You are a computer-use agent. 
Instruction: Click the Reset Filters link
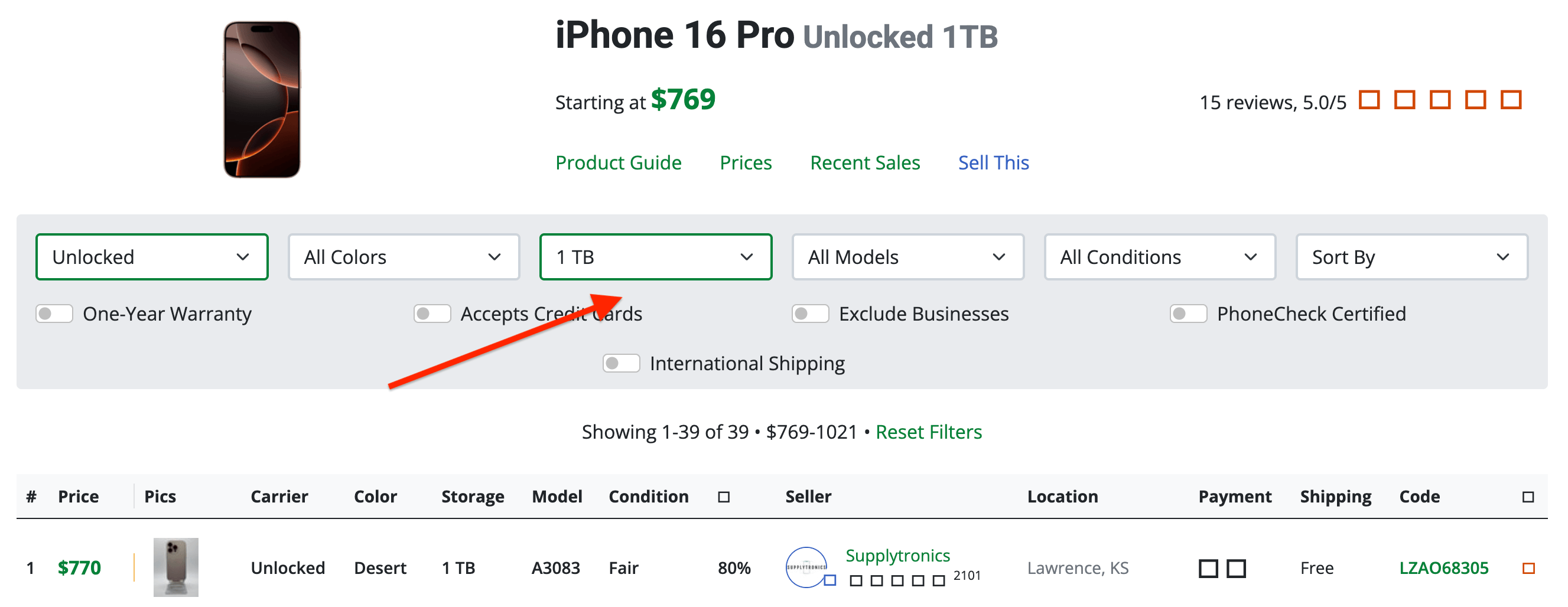coord(928,432)
